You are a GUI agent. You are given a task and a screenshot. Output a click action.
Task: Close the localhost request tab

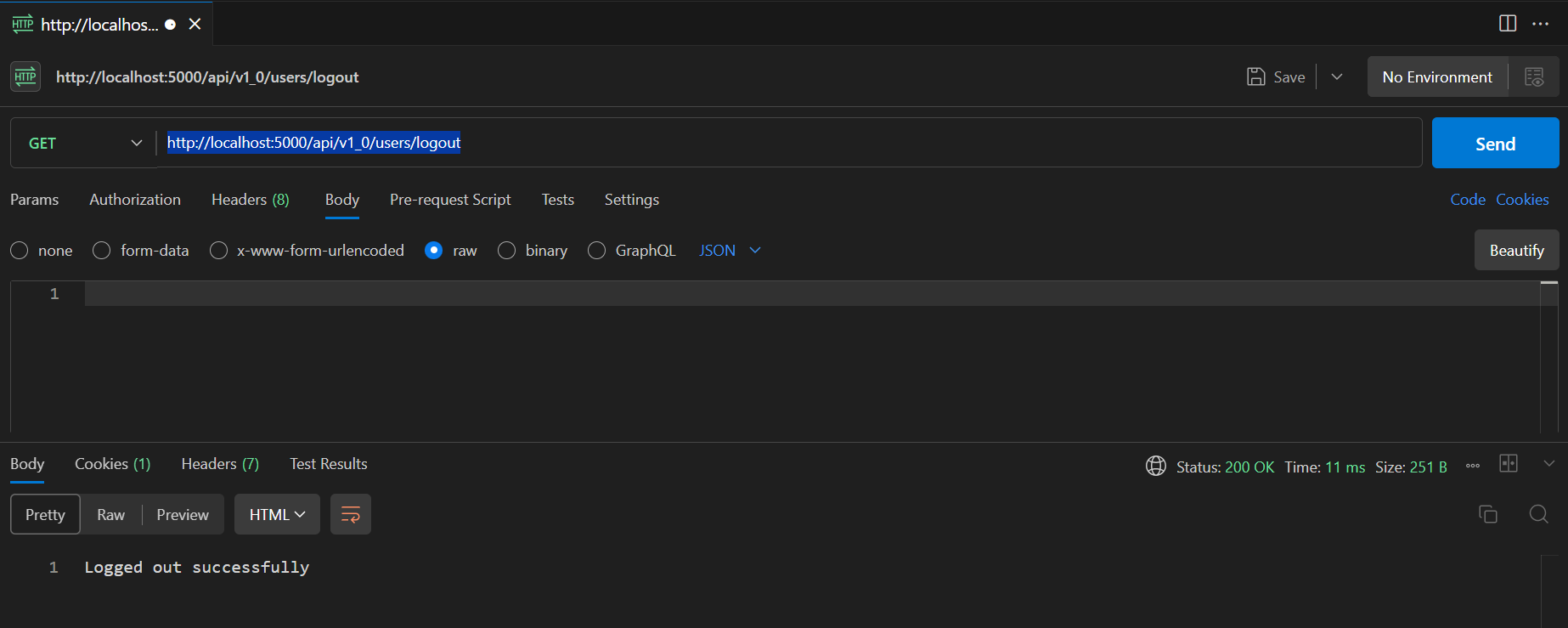(195, 24)
